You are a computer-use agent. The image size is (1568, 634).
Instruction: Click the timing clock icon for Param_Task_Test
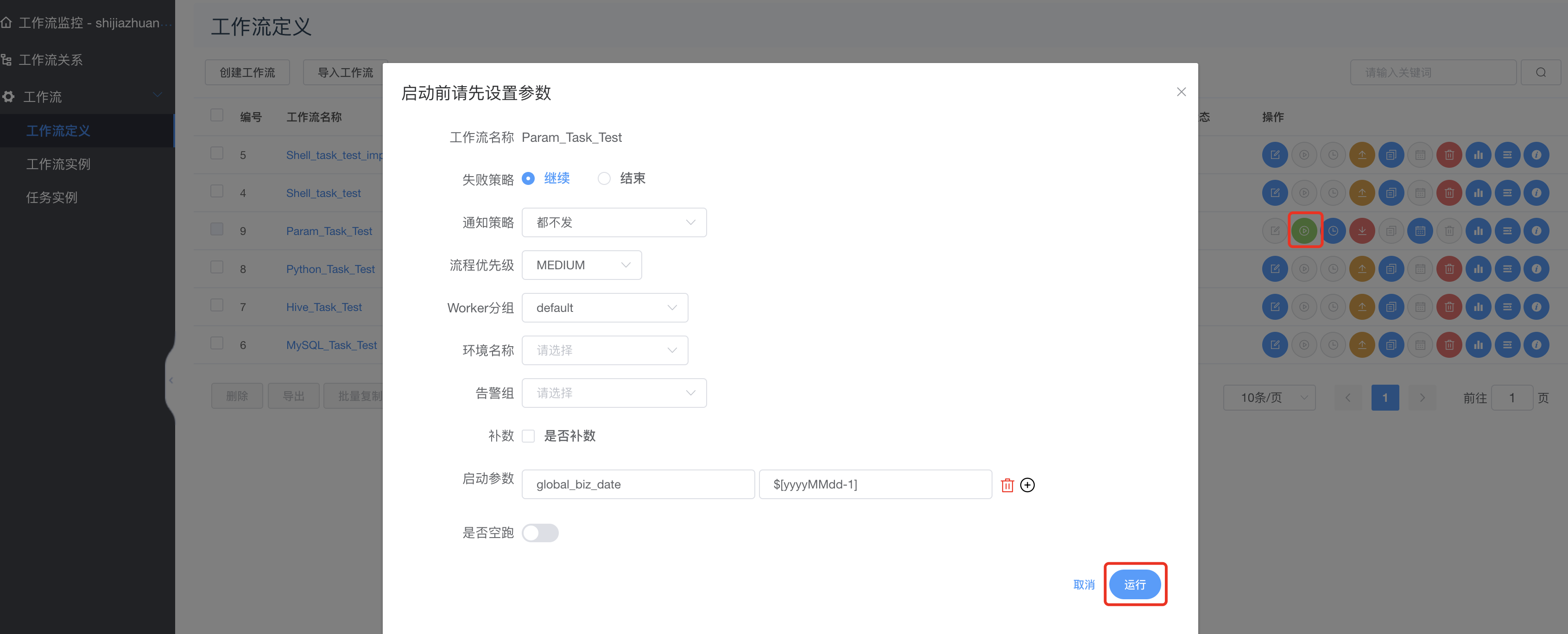(1333, 231)
